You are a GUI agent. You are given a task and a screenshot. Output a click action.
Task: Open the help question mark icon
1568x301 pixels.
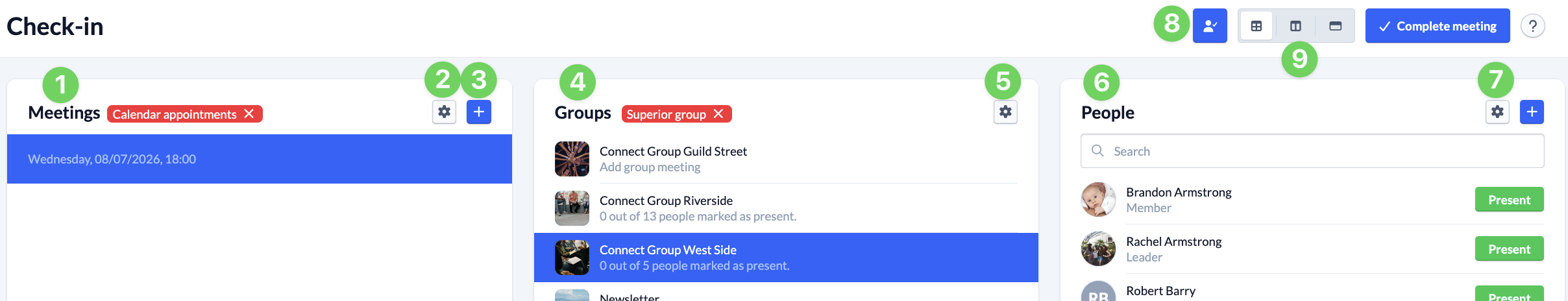tap(1532, 26)
